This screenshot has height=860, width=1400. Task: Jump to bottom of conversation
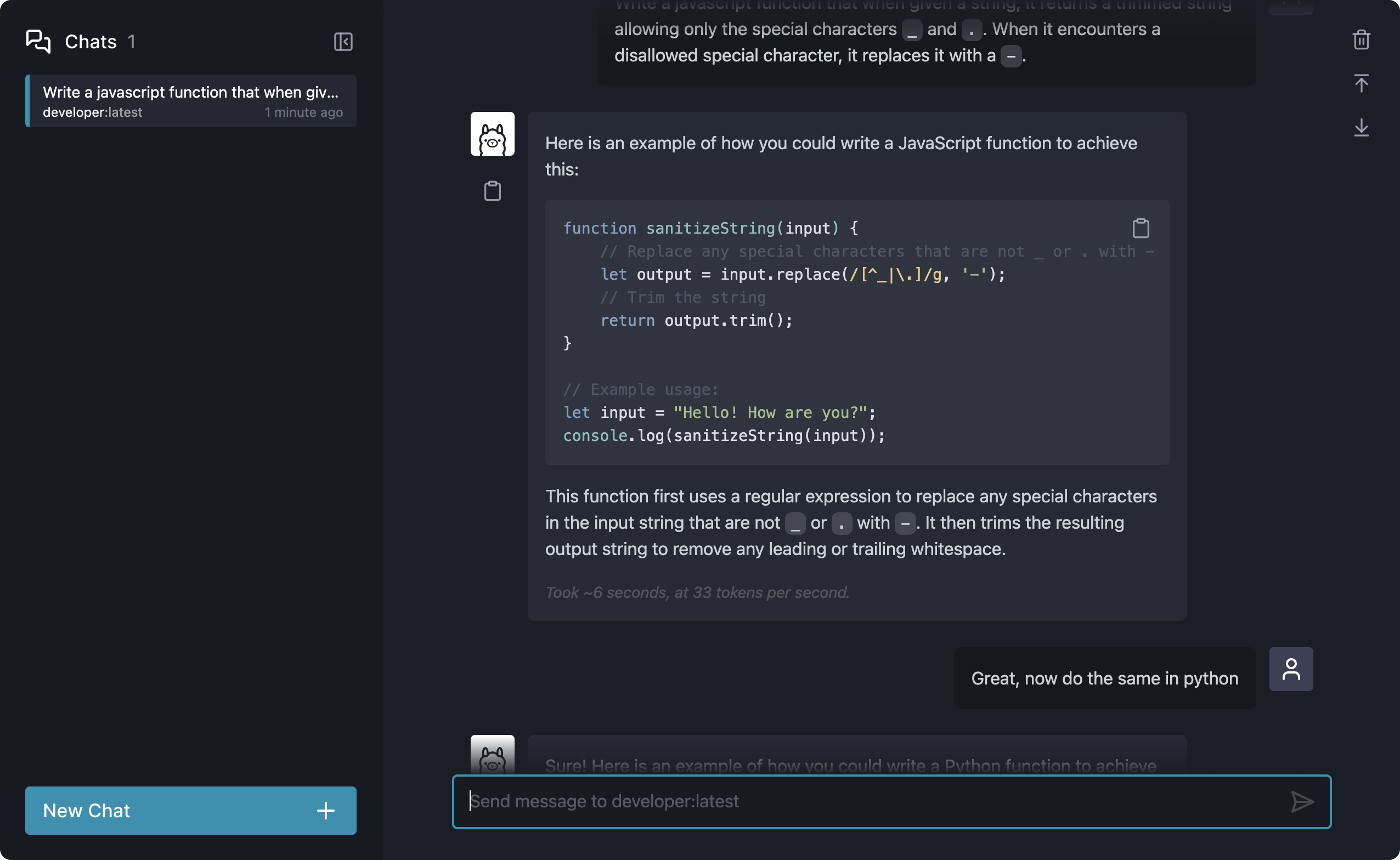coord(1361,127)
